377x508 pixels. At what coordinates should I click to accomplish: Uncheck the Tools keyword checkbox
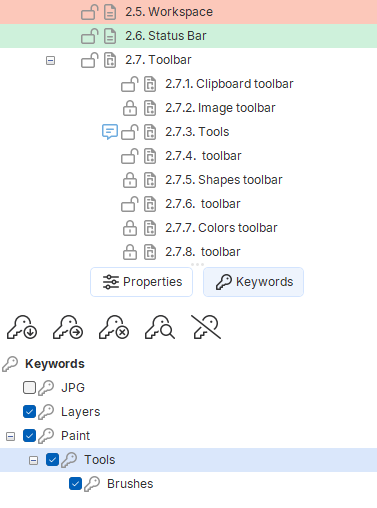pos(52,460)
